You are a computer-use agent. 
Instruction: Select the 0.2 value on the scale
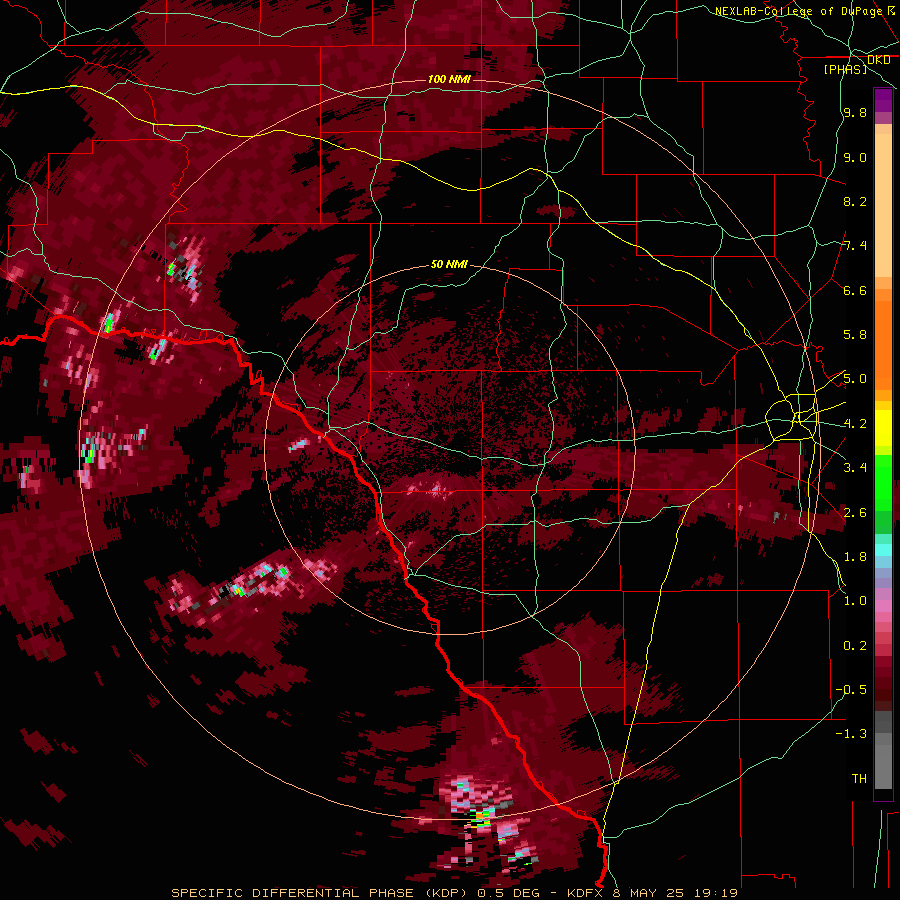[855, 646]
